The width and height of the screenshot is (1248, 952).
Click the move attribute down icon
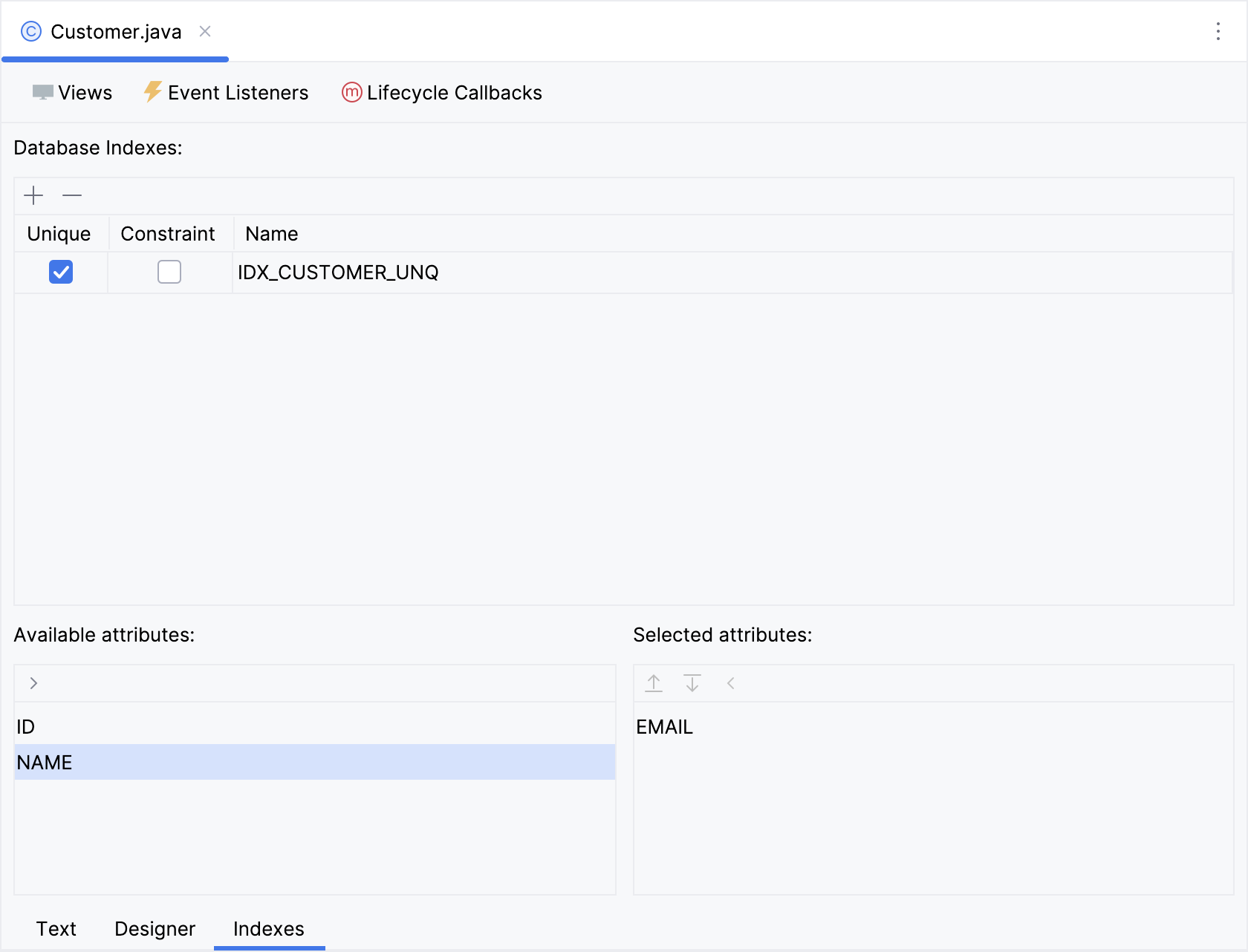coord(692,683)
